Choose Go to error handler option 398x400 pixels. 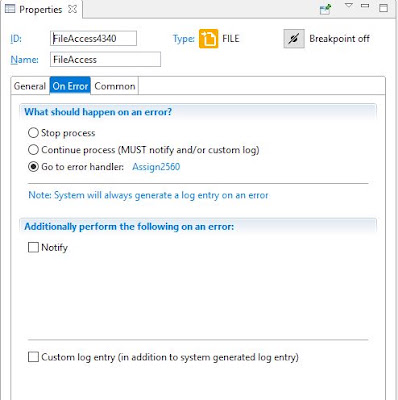click(x=33, y=167)
